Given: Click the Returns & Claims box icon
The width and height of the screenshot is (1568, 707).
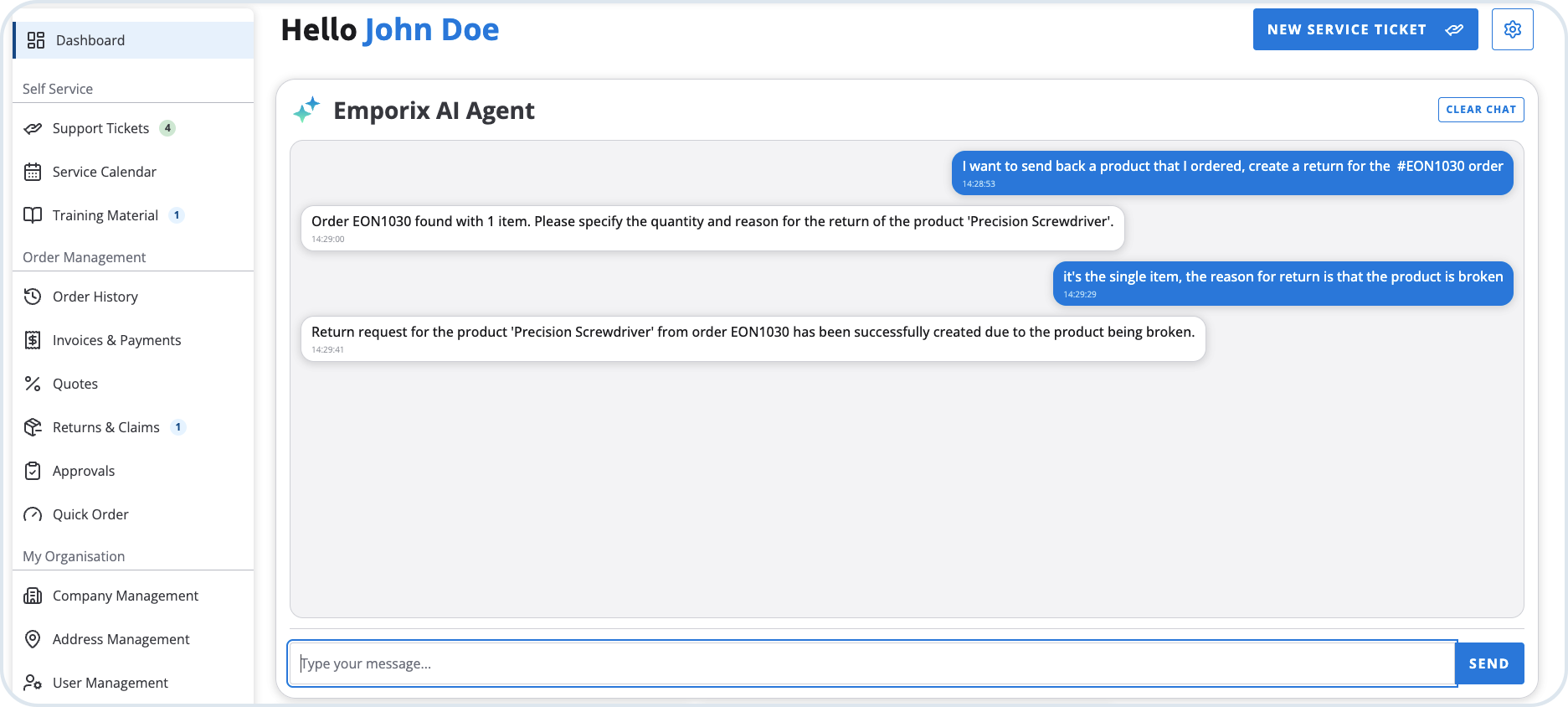Looking at the screenshot, I should (33, 427).
